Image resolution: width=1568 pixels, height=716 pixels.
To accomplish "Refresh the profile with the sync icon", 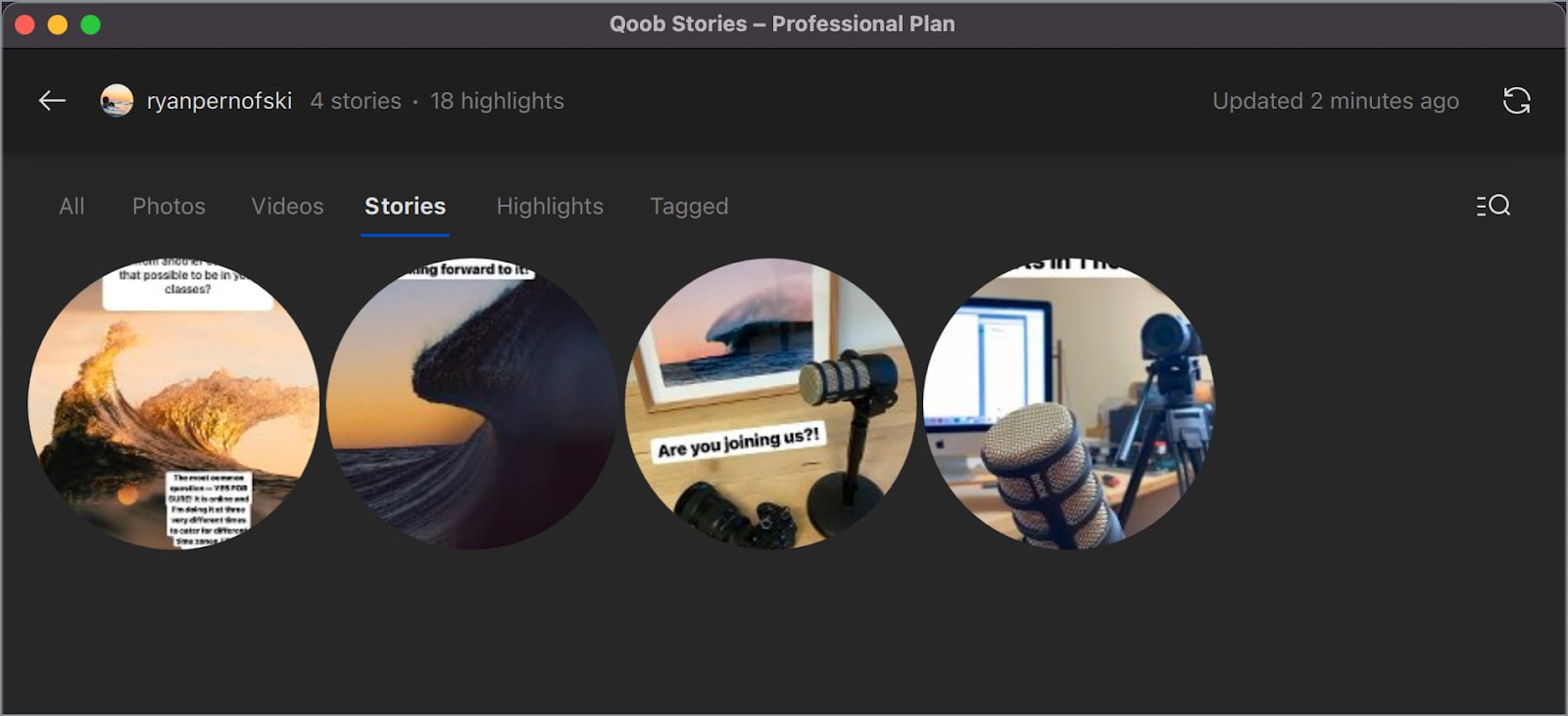I will tap(1516, 100).
